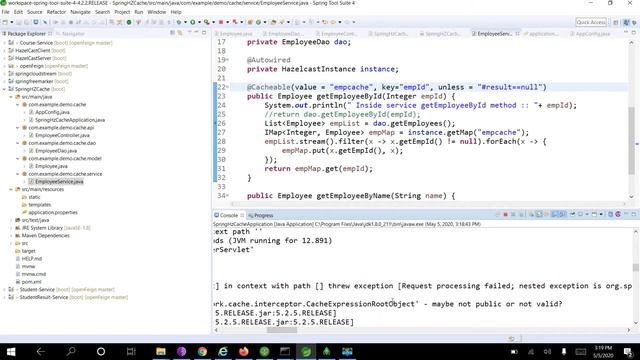This screenshot has height=360, width=640.
Task: Select SpringHzCacheApplication.java in the tree
Action: click(70, 120)
